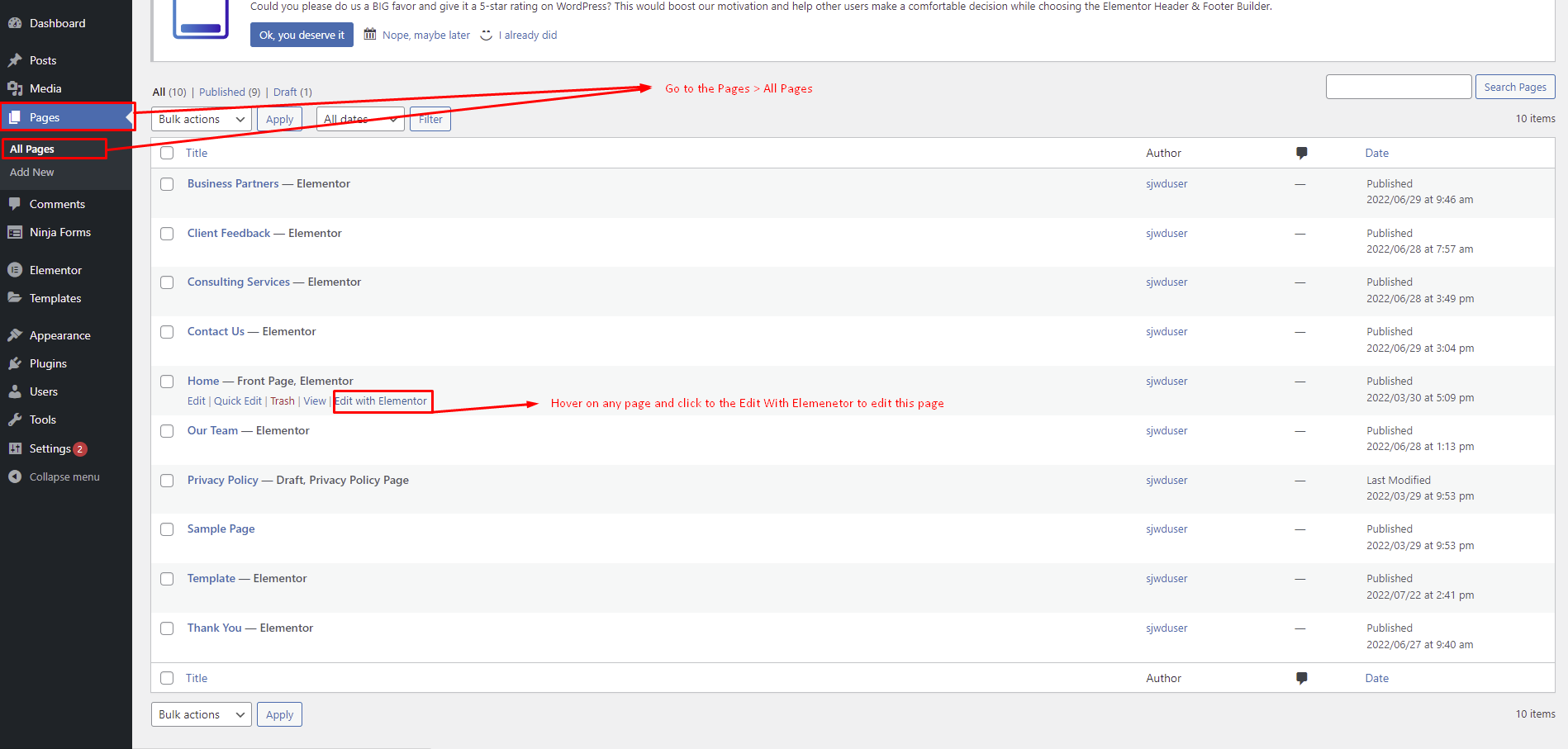Check the Home page checkbox
This screenshot has height=749, width=1568.
167,382
